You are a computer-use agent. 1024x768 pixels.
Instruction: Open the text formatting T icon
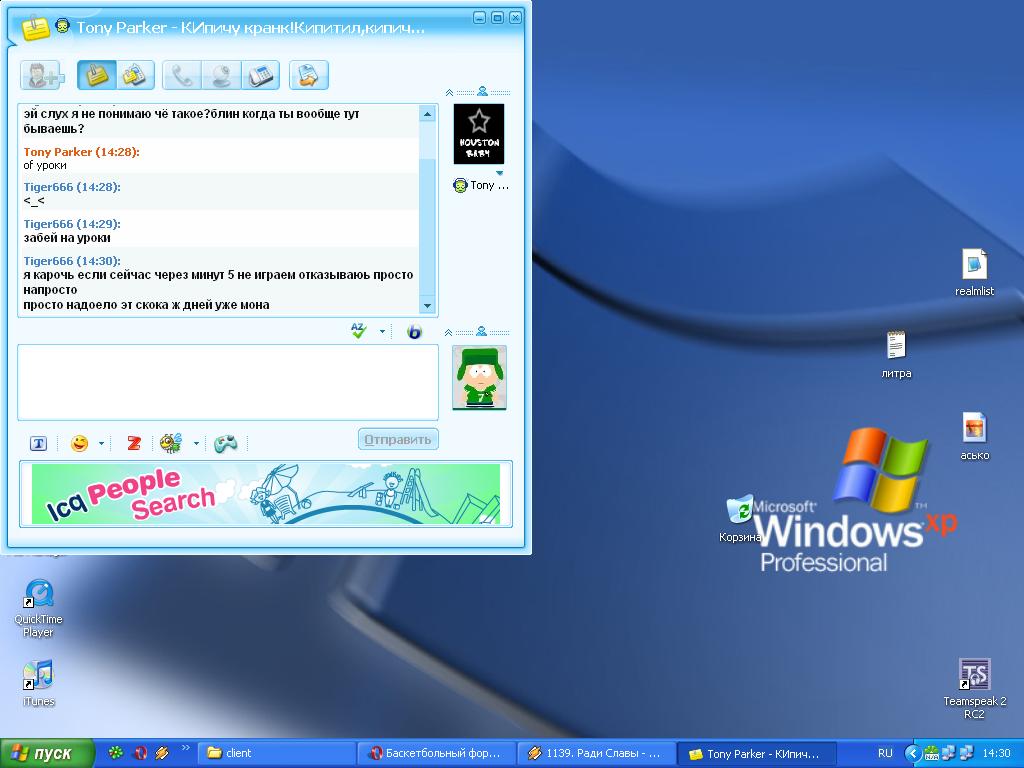pyautogui.click(x=39, y=444)
